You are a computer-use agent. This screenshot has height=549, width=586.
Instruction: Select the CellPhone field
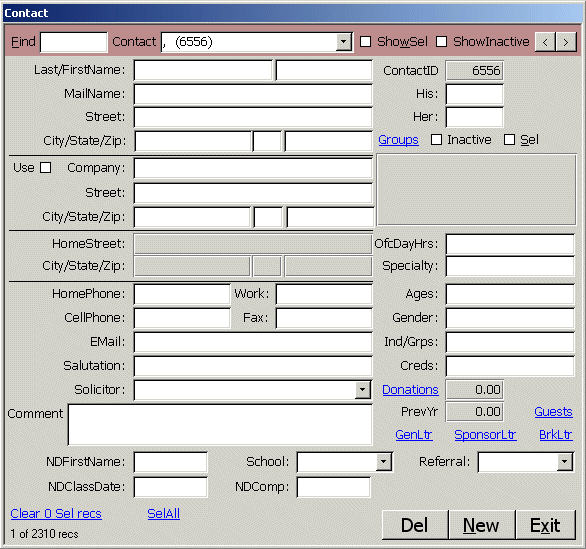point(182,318)
